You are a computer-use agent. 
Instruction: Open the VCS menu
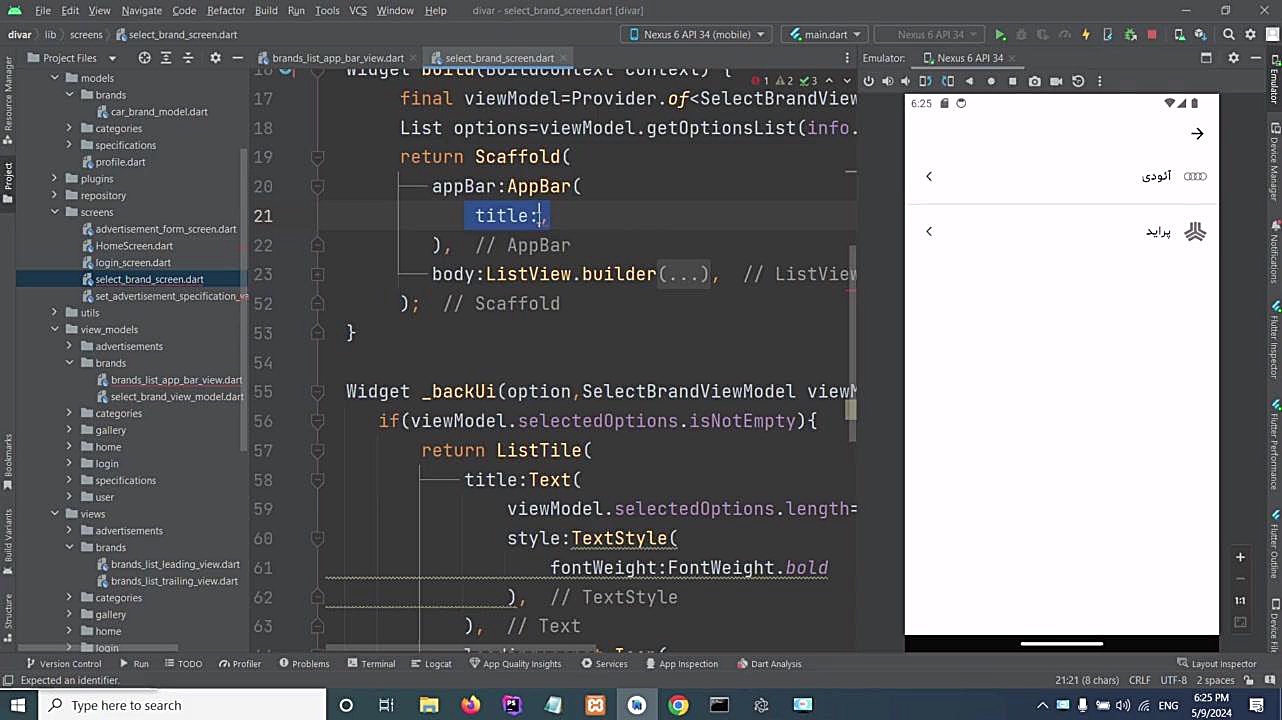358,10
